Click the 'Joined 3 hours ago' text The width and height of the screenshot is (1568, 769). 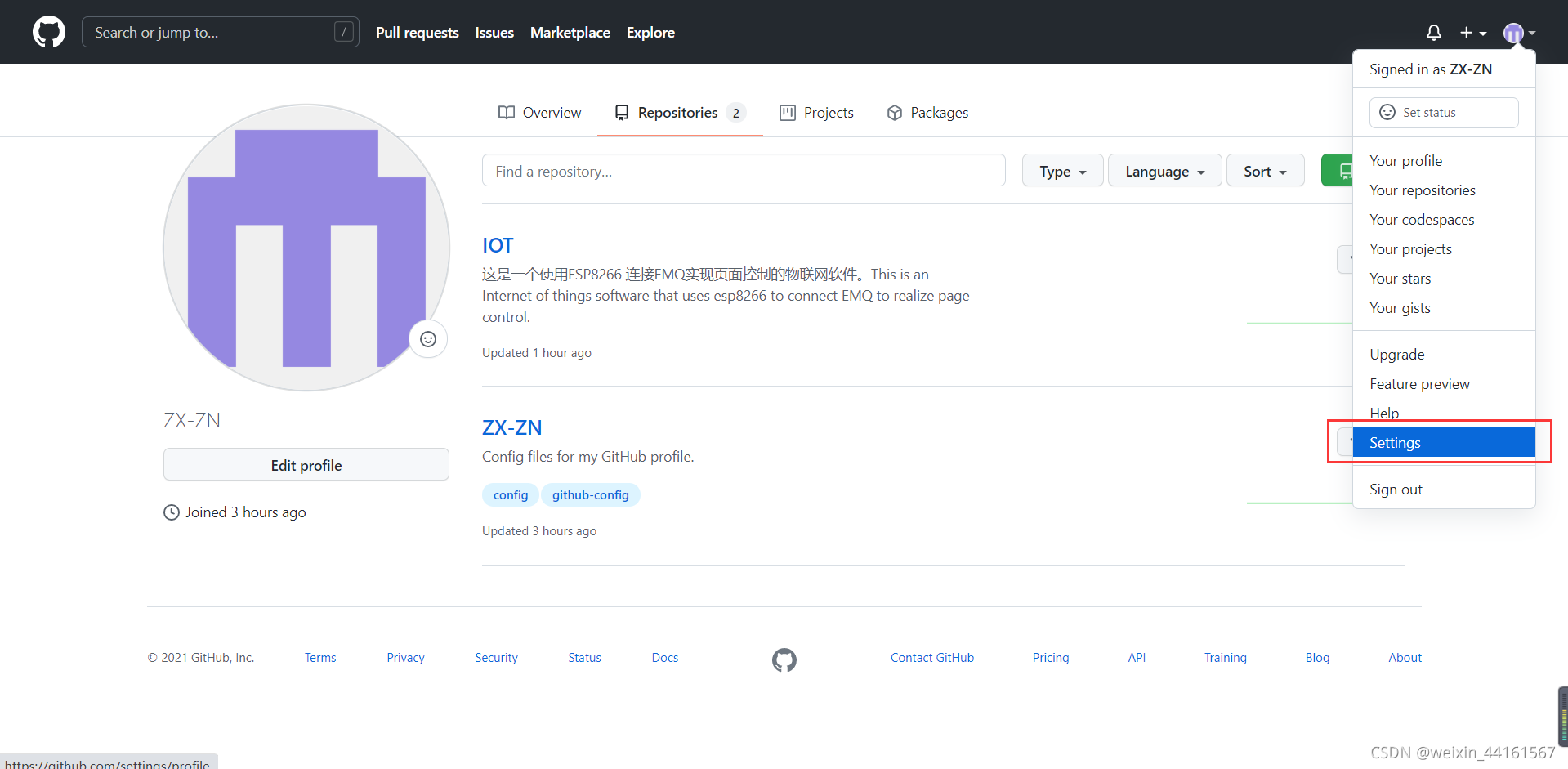pos(246,512)
